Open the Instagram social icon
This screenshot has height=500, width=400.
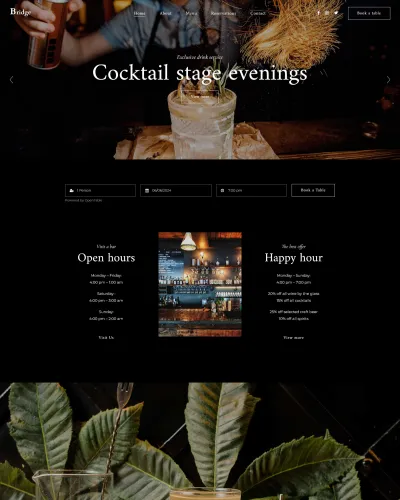(327, 13)
